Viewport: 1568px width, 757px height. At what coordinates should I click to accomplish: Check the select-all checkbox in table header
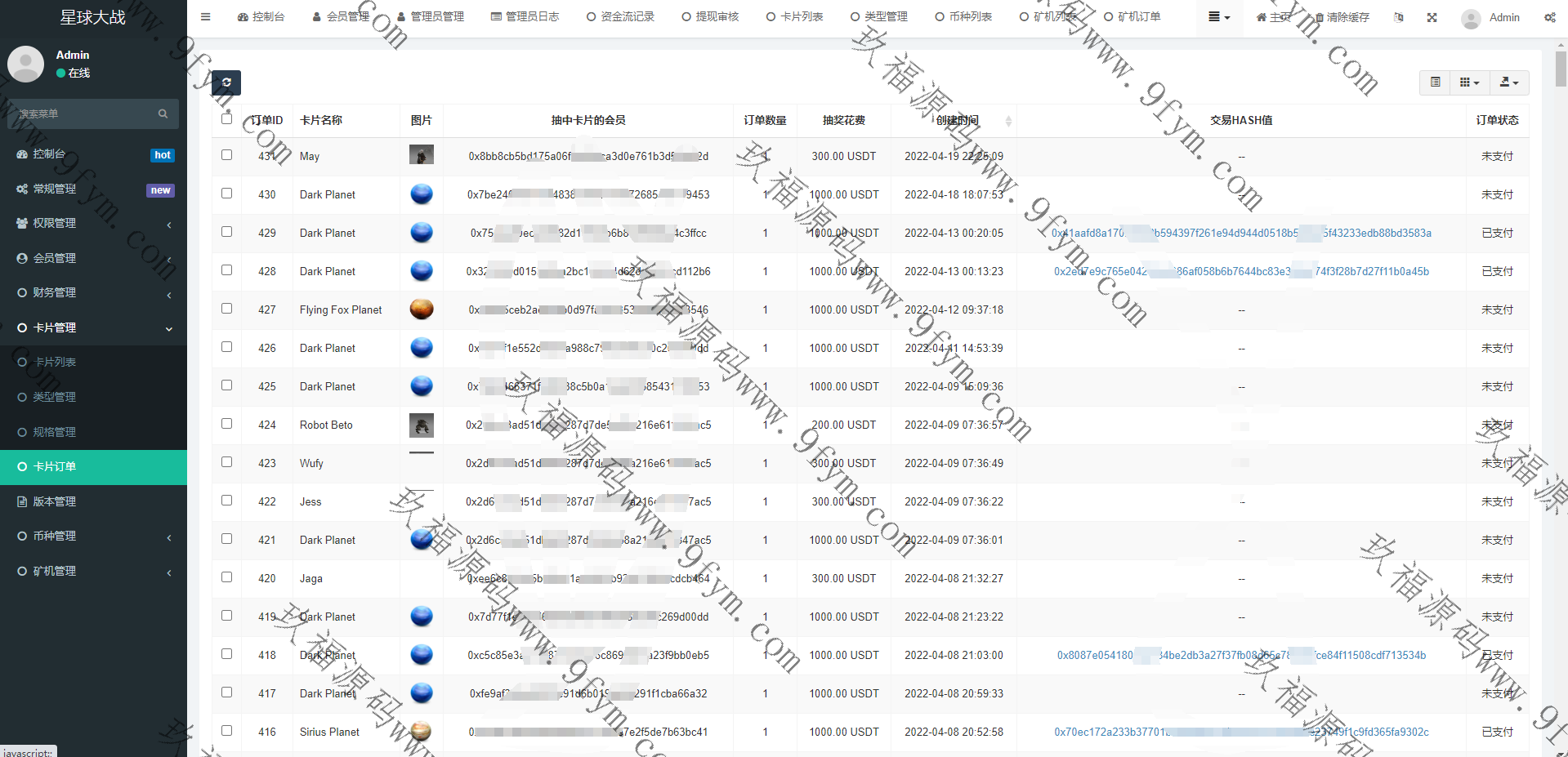pyautogui.click(x=226, y=119)
